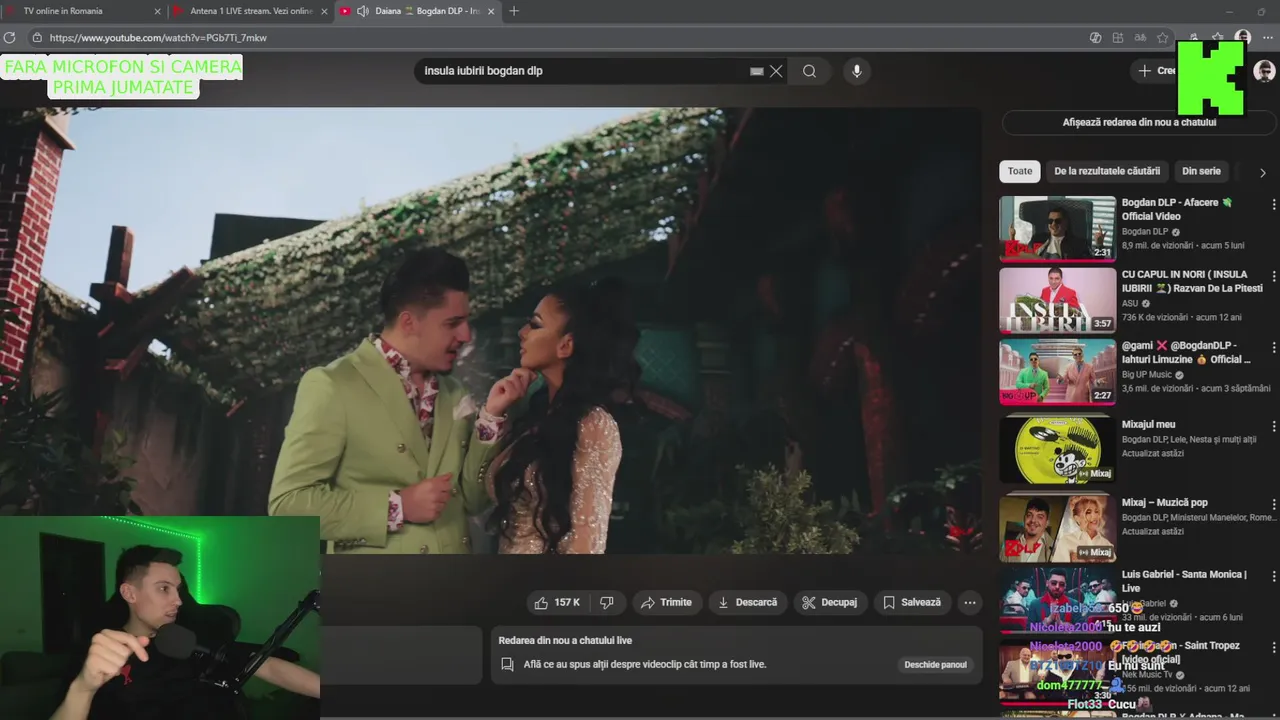Viewport: 1280px width, 720px height.
Task: Click 'Actualizat astăzi' under Mixajul meu
Action: click(x=1153, y=453)
